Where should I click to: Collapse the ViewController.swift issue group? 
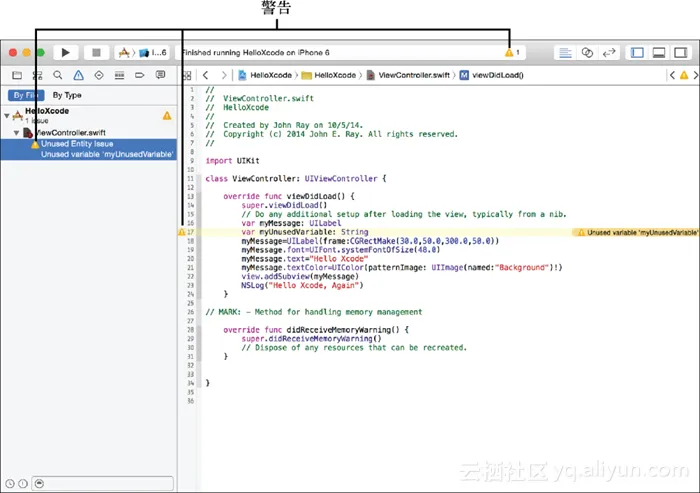coord(16,133)
